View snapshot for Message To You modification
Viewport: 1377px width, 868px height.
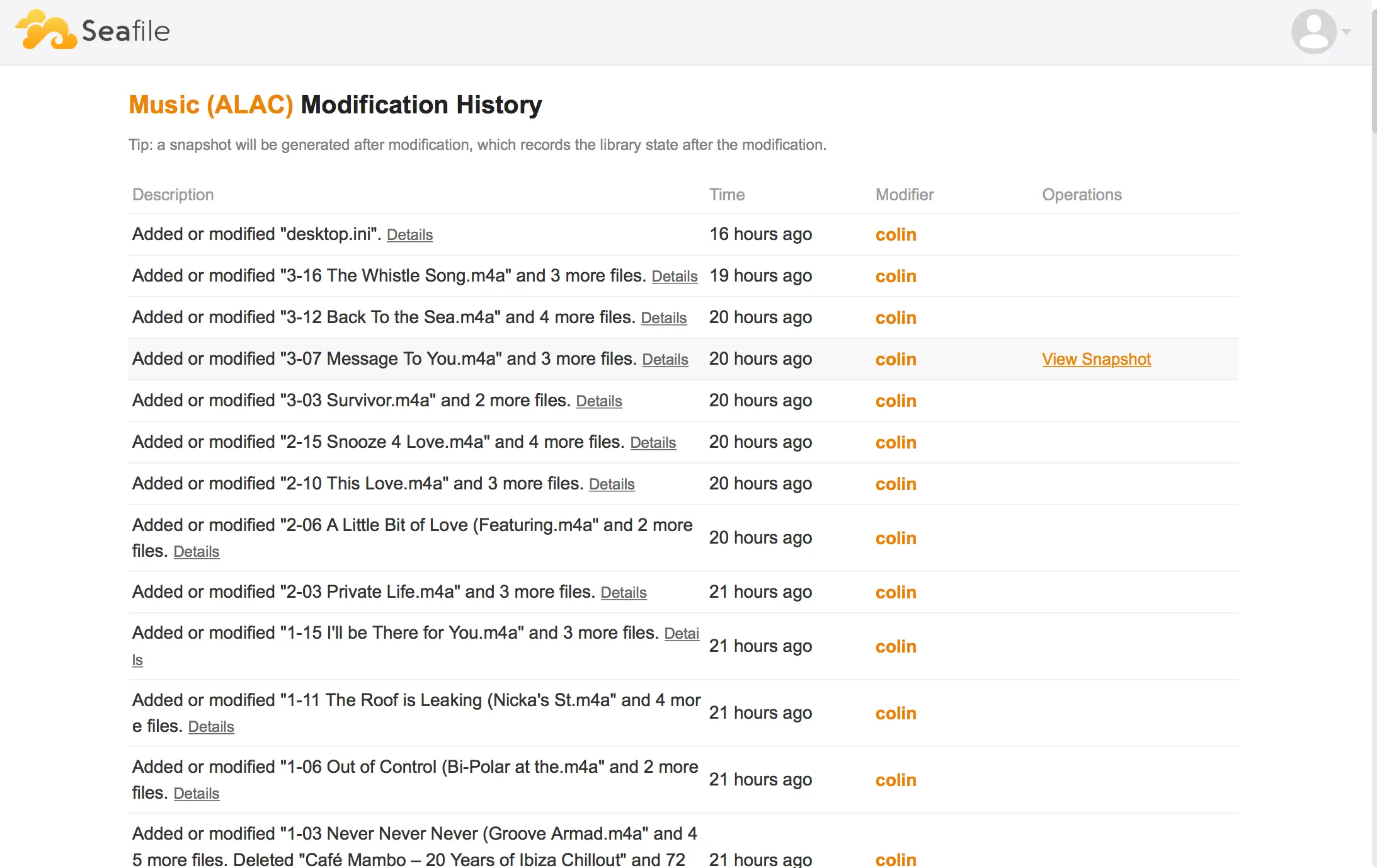1097,358
